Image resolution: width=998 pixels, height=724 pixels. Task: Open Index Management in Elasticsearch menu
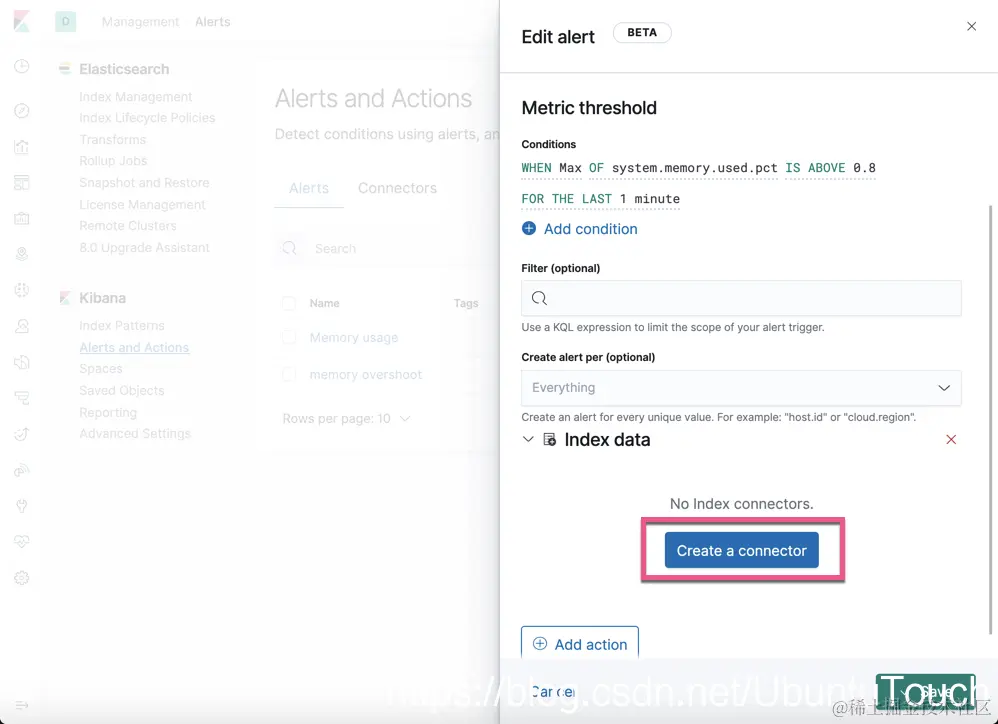[136, 97]
